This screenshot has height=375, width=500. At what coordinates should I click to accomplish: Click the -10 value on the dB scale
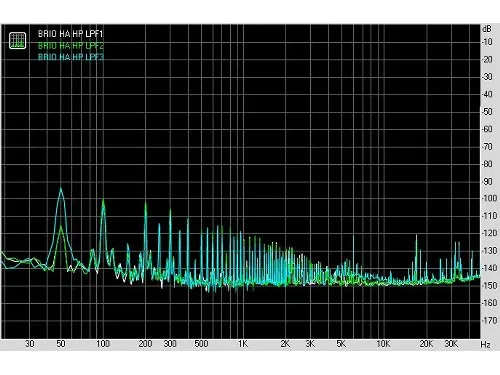pyautogui.click(x=487, y=42)
